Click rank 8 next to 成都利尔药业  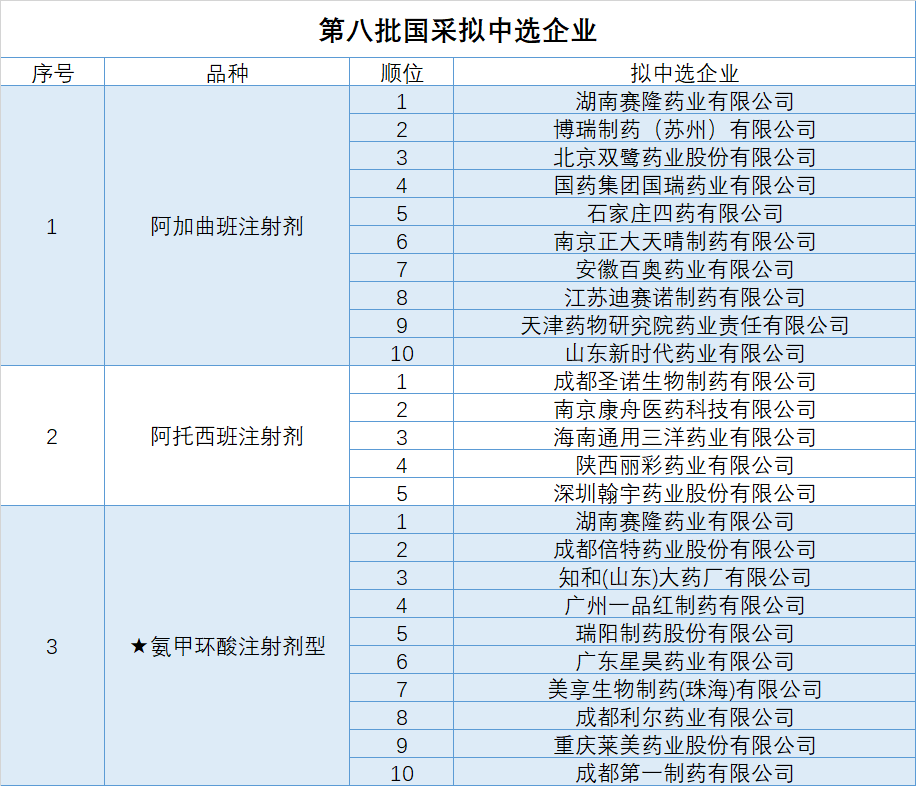click(401, 717)
